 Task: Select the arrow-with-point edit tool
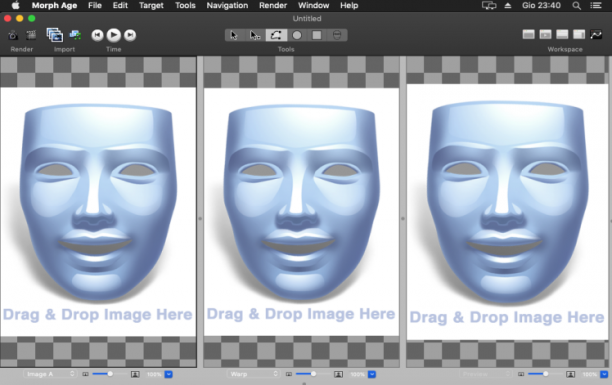255,35
